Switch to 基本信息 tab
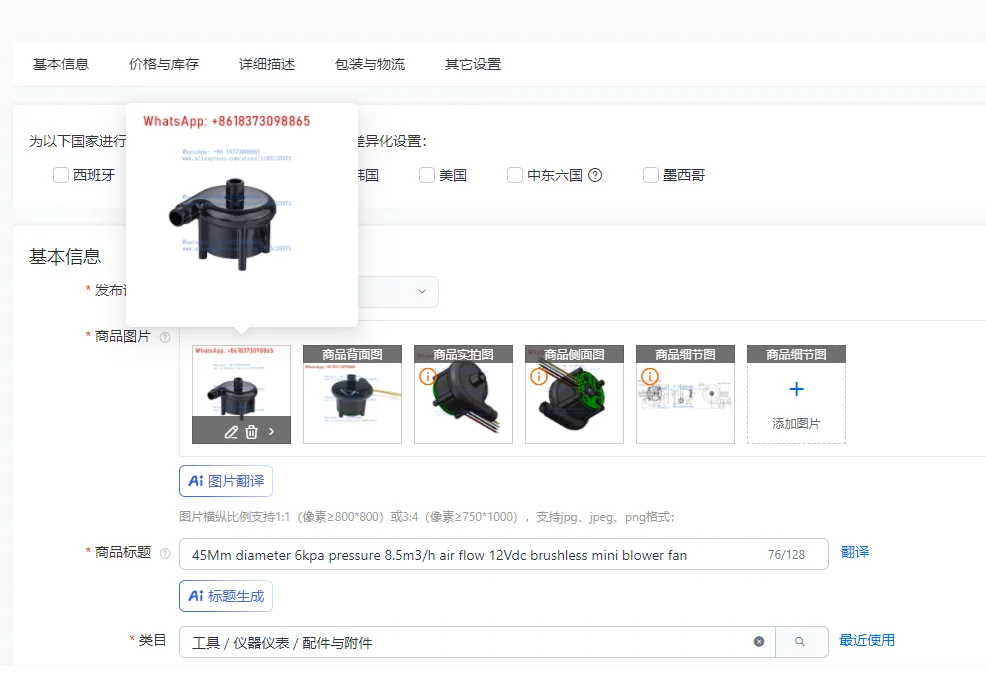The image size is (986, 689). tap(61, 64)
